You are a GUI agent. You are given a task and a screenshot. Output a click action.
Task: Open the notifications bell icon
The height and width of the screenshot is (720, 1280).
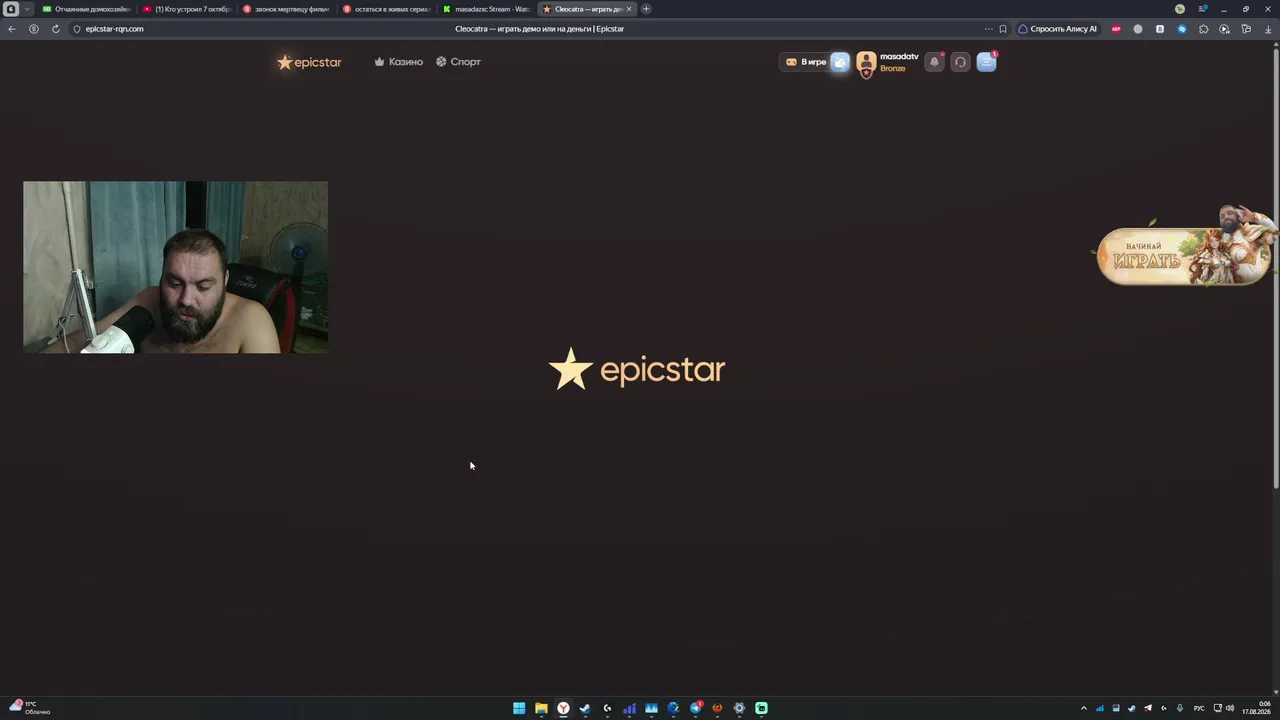pos(934,62)
